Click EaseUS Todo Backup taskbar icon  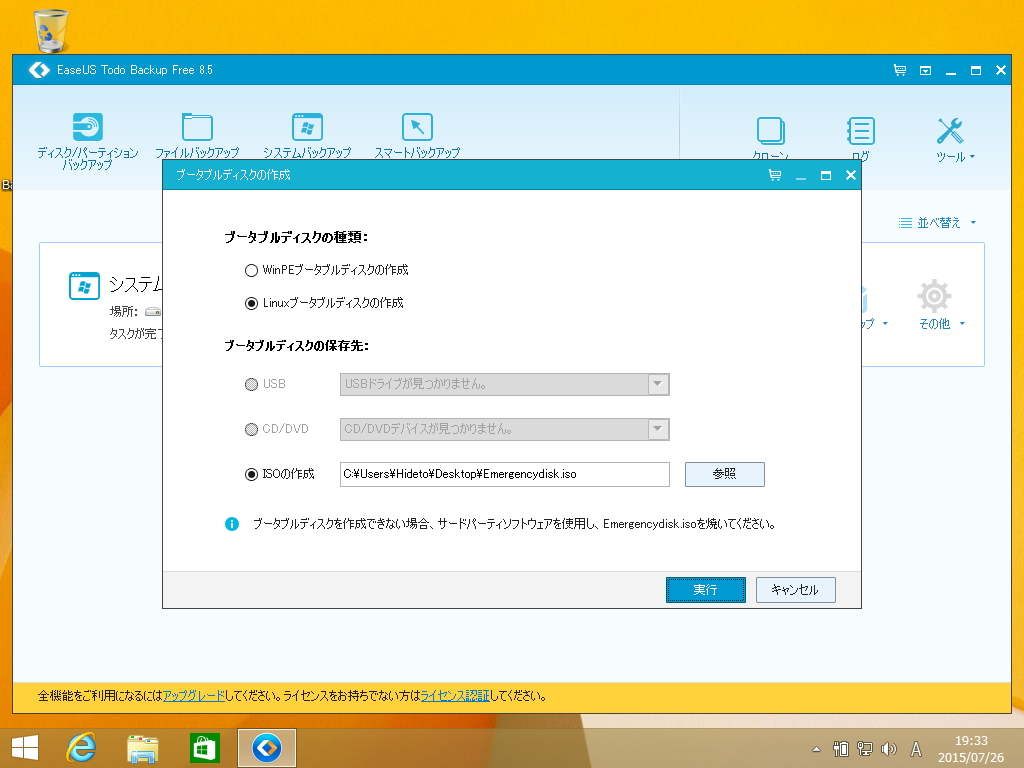pos(266,748)
